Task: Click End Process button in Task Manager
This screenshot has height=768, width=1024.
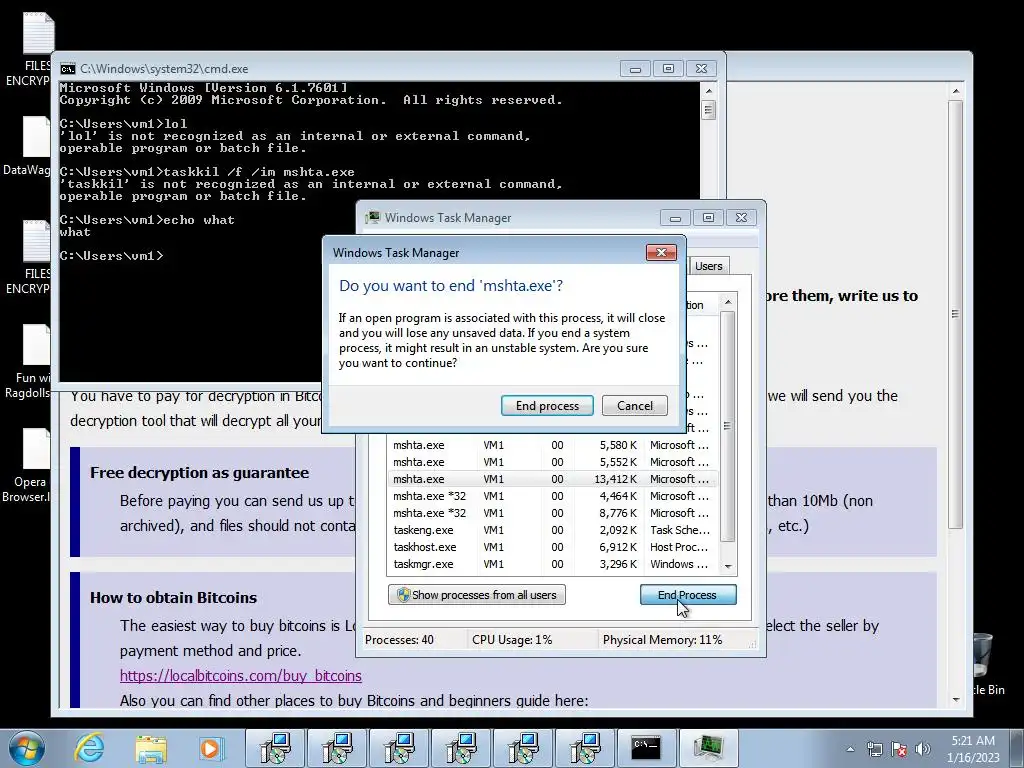Action: pyautogui.click(x=688, y=595)
